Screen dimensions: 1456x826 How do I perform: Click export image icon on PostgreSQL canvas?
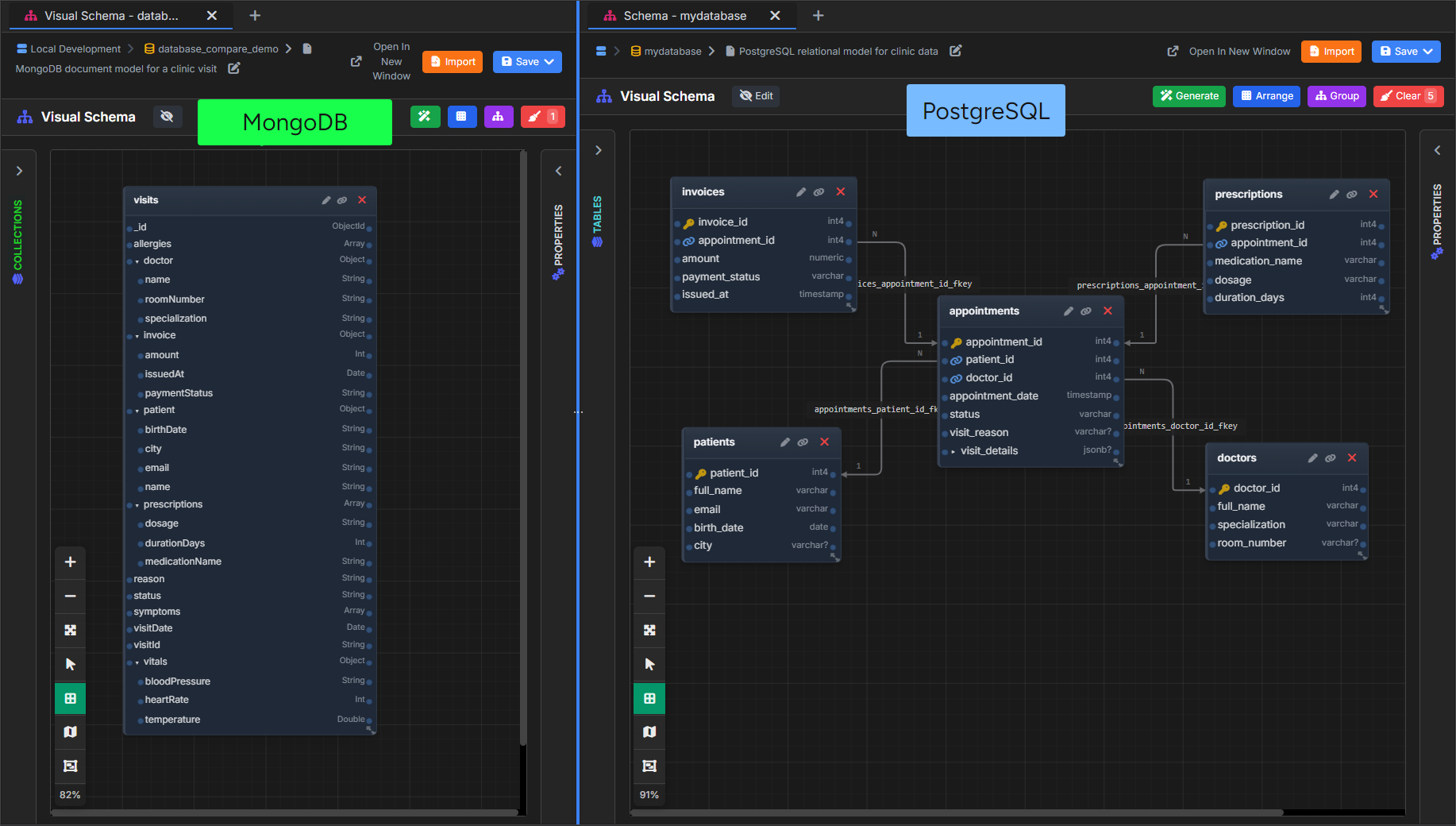pyautogui.click(x=649, y=766)
